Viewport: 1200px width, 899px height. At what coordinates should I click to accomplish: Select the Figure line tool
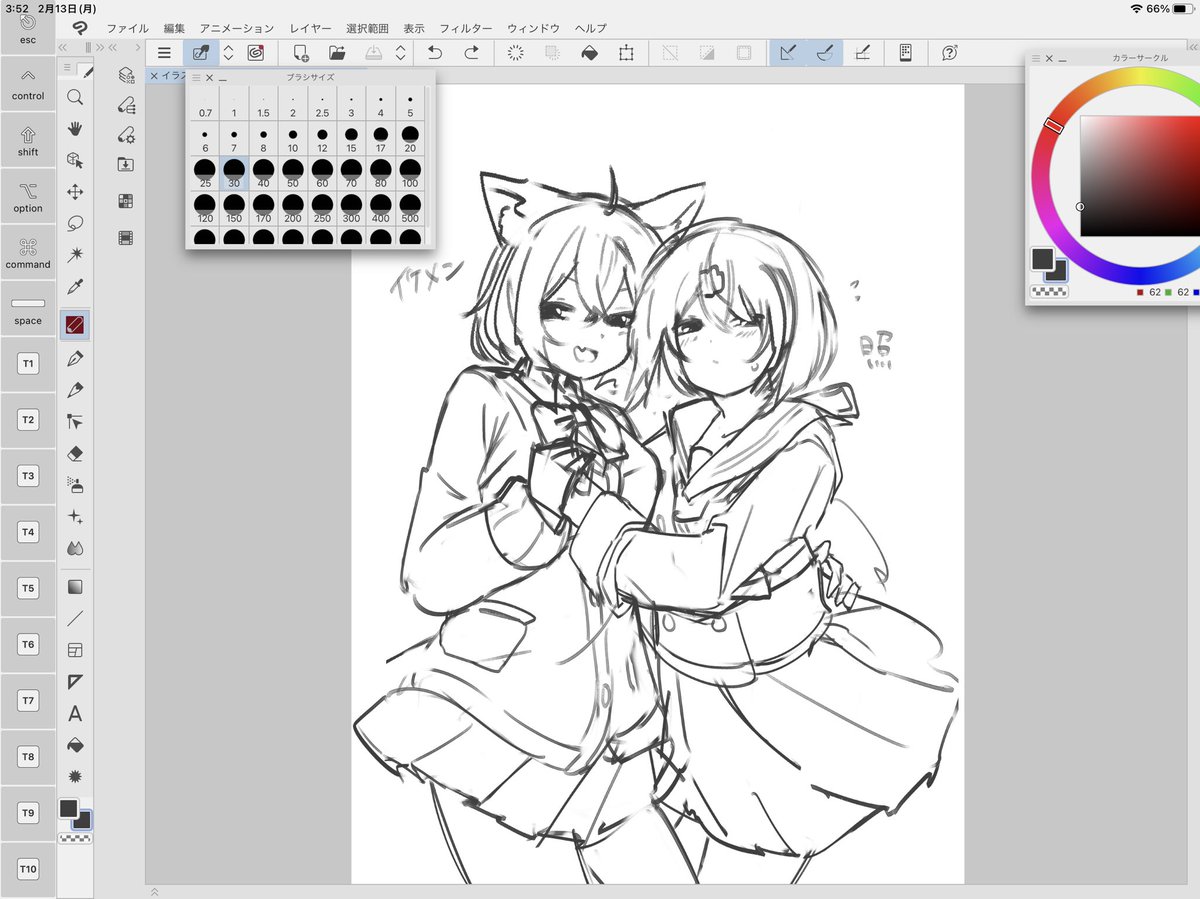pyautogui.click(x=75, y=619)
